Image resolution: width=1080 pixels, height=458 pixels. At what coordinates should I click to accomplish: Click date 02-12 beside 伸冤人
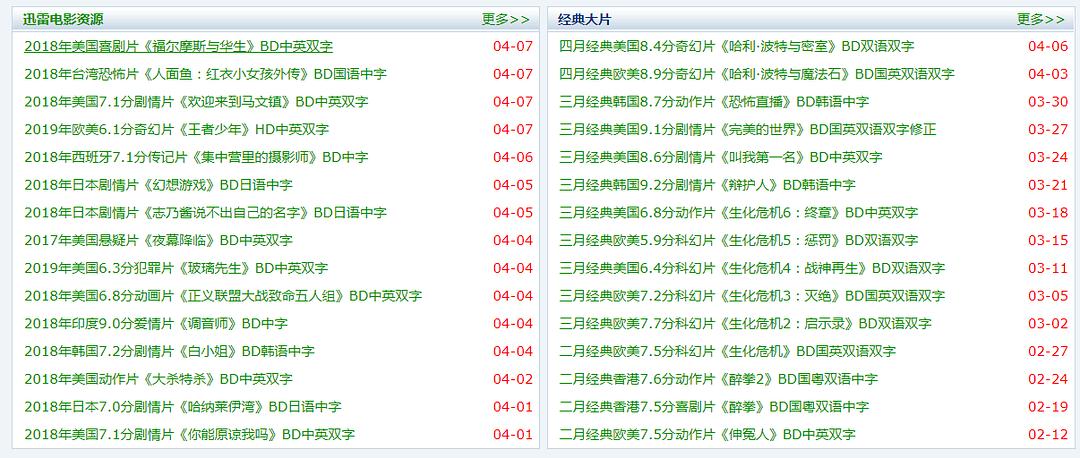(x=1048, y=434)
